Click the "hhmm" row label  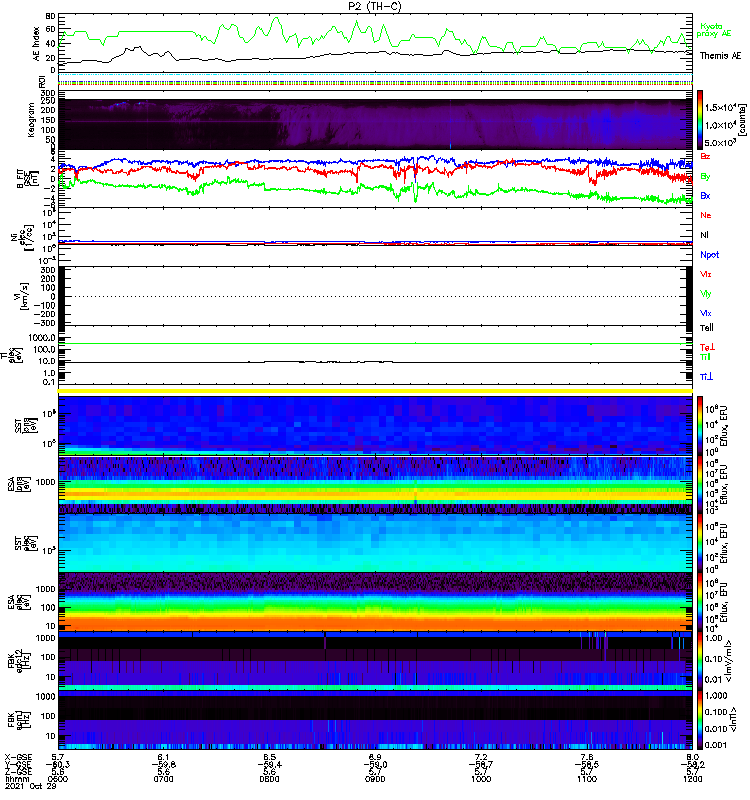(x=15, y=779)
